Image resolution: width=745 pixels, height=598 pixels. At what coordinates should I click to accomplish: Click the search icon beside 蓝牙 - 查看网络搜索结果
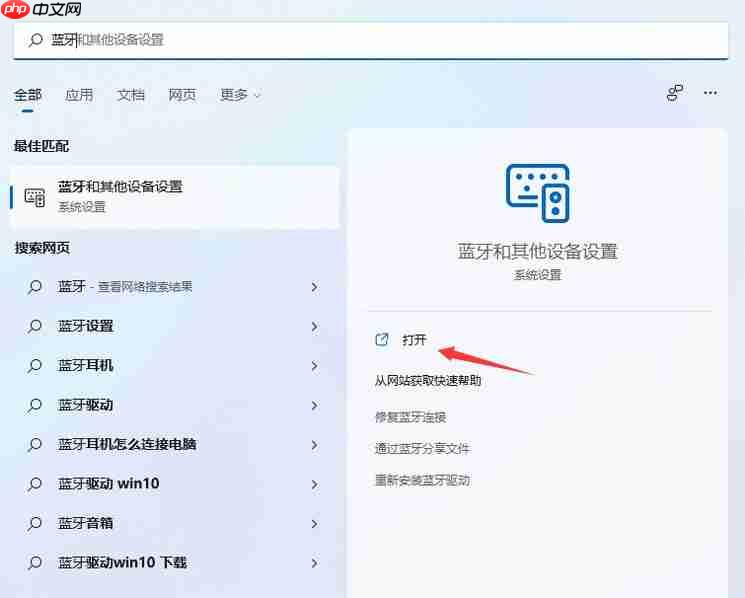[35, 287]
